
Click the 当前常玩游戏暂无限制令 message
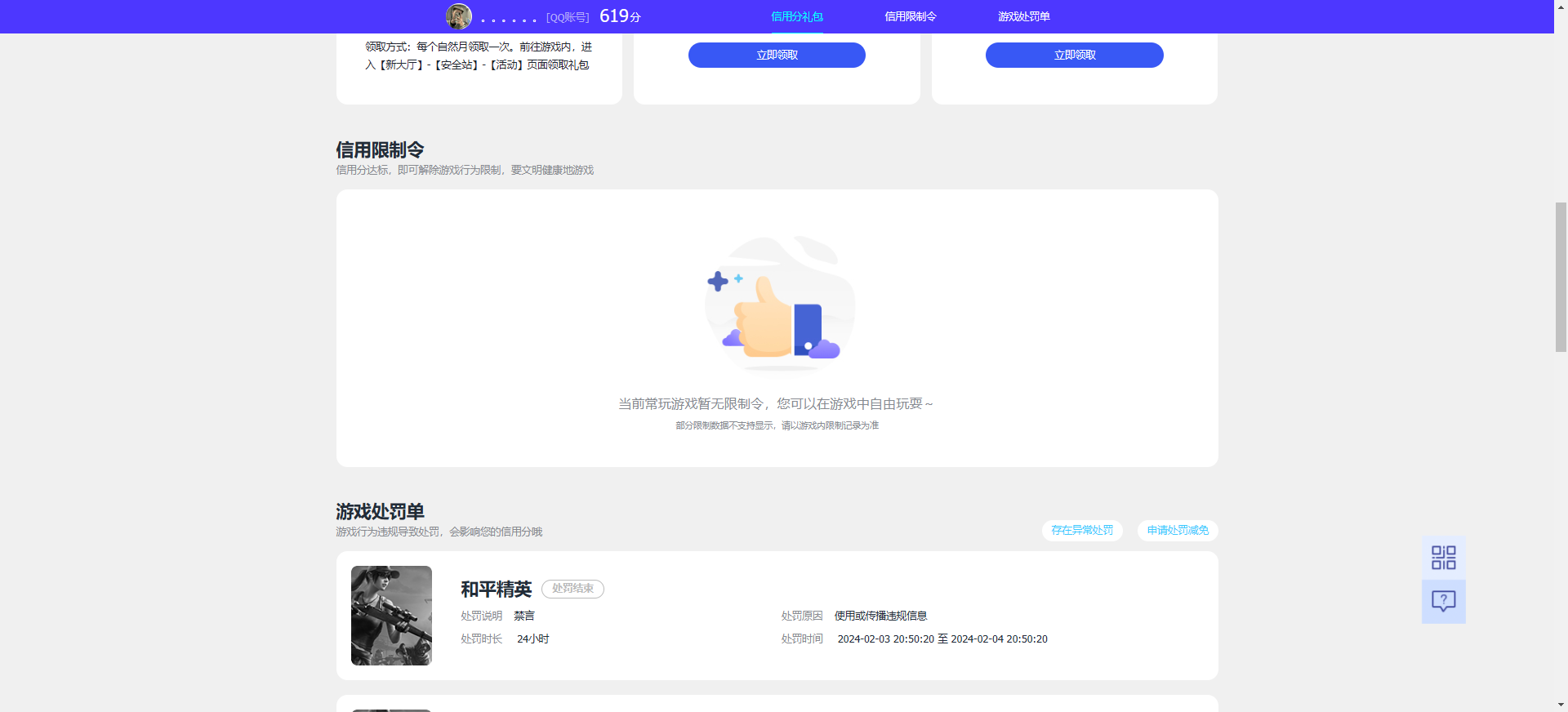[x=776, y=403]
